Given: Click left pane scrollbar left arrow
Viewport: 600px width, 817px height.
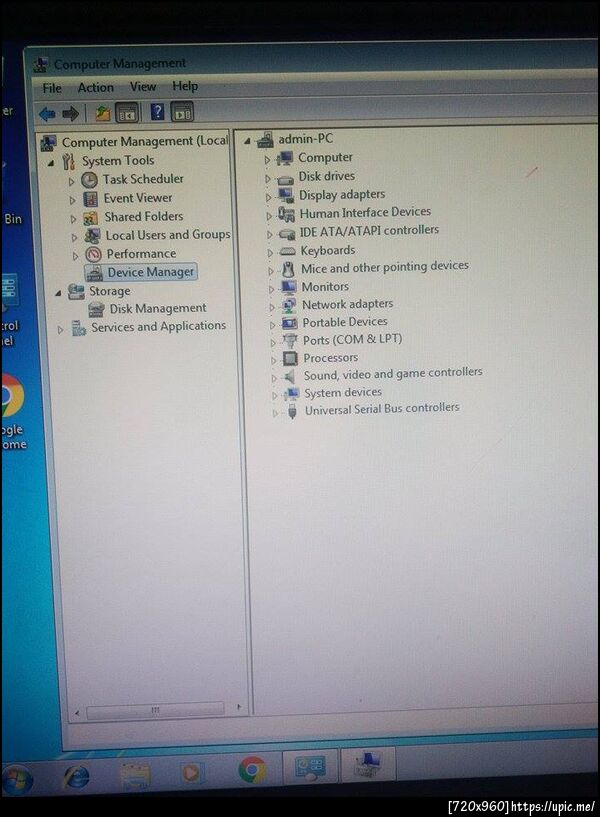Looking at the screenshot, I should pyautogui.click(x=77, y=712).
